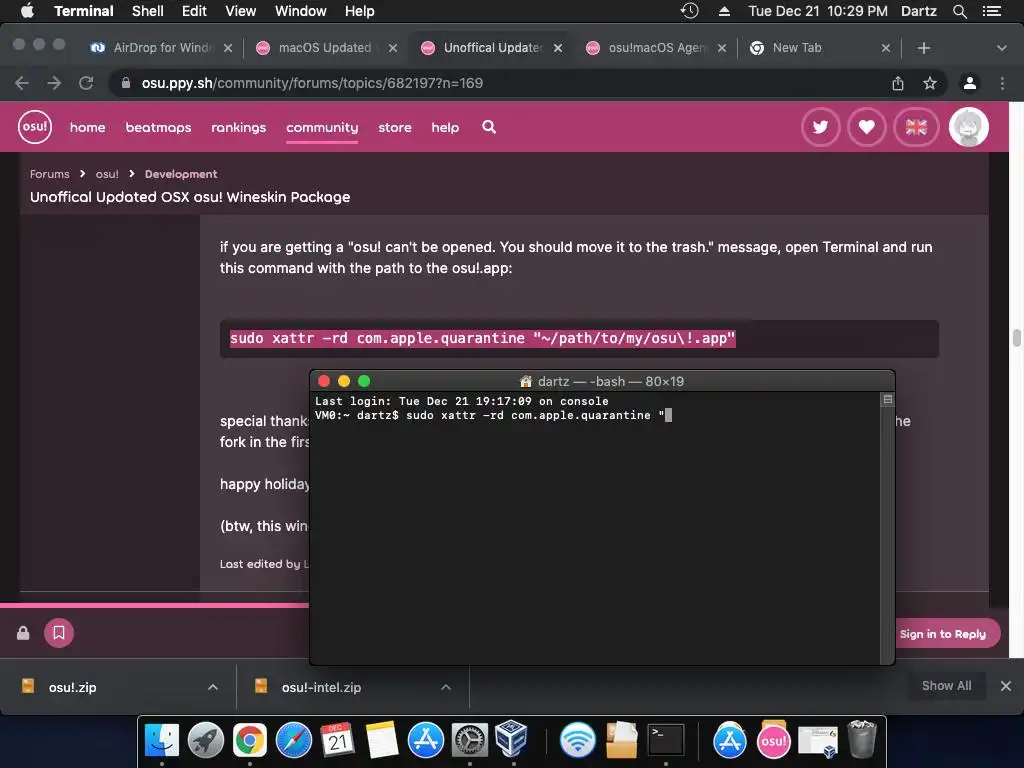The width and height of the screenshot is (1024, 768).
Task: Open the Apple menu
Action: click(x=27, y=11)
